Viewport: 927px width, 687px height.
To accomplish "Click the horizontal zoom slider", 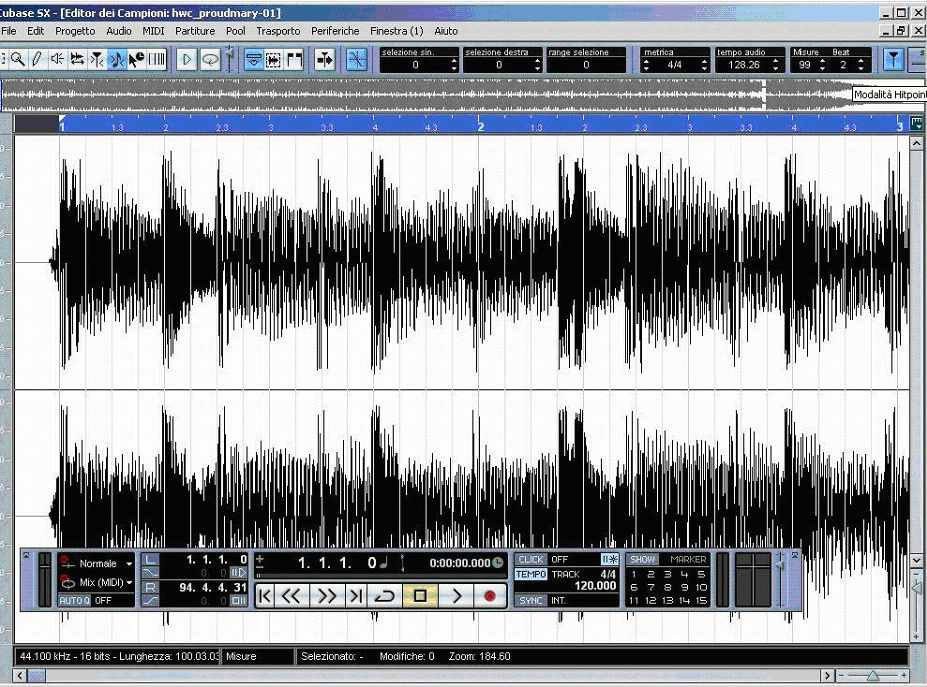I will tap(874, 677).
